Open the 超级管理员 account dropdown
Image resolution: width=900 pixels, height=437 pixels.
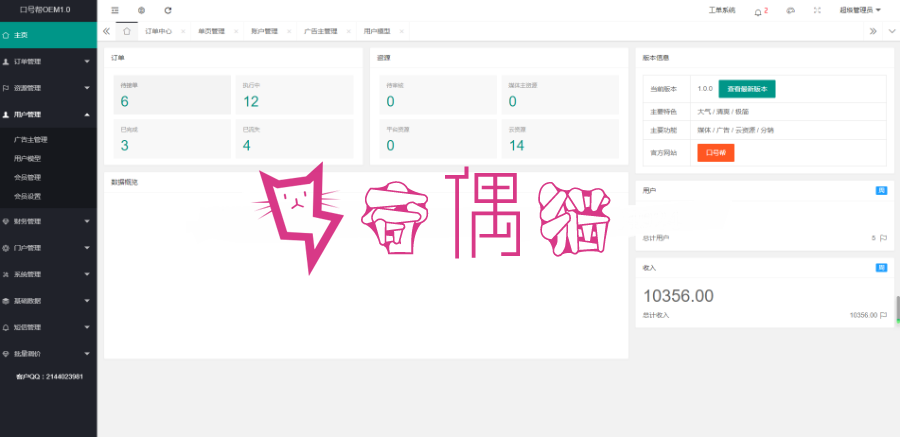click(x=860, y=10)
